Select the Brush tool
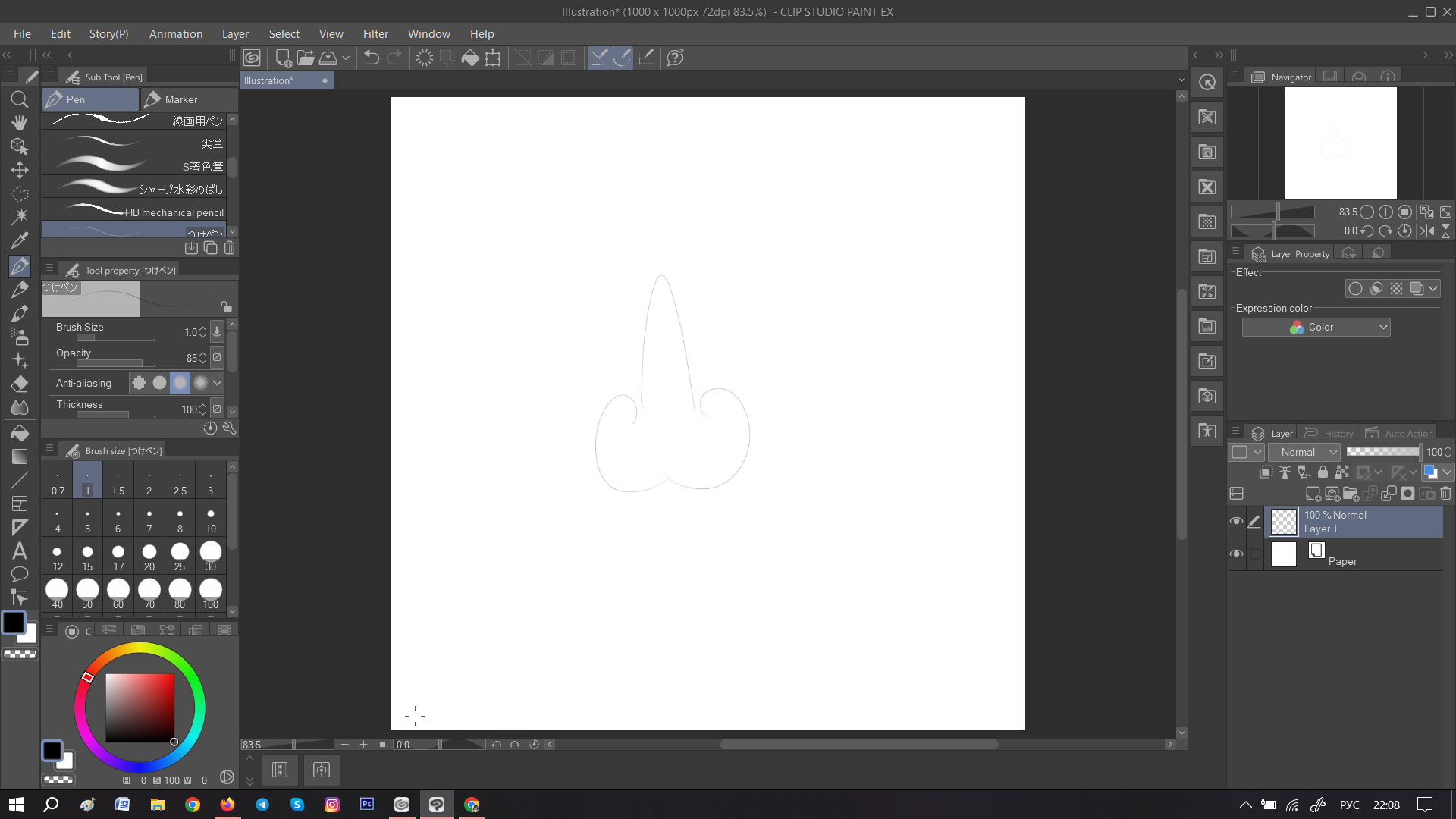Image resolution: width=1456 pixels, height=819 pixels. (20, 312)
